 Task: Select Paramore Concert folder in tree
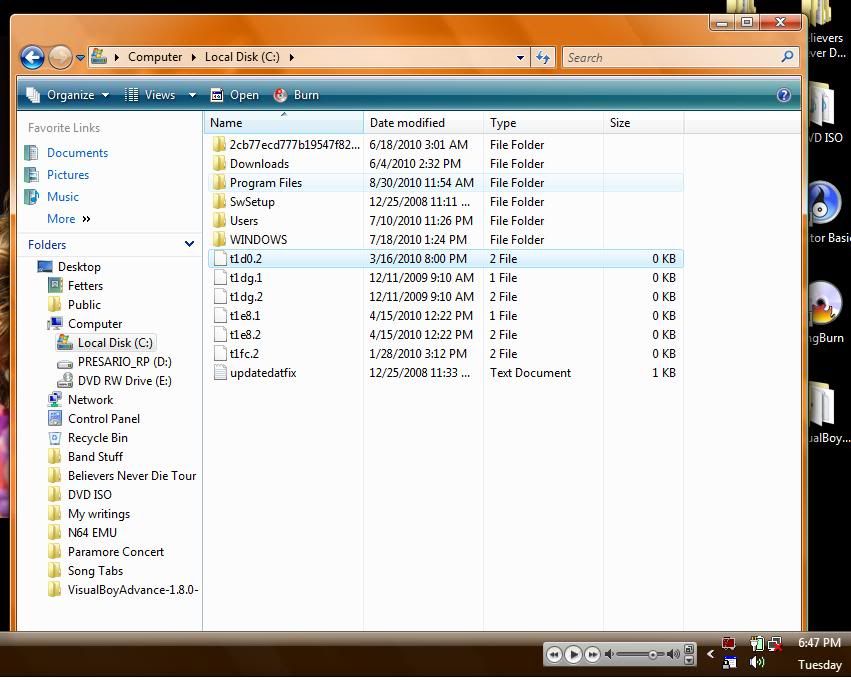coord(116,552)
